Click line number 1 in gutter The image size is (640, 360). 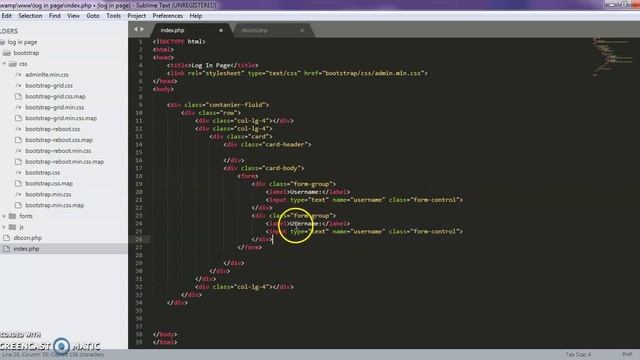tap(141, 42)
